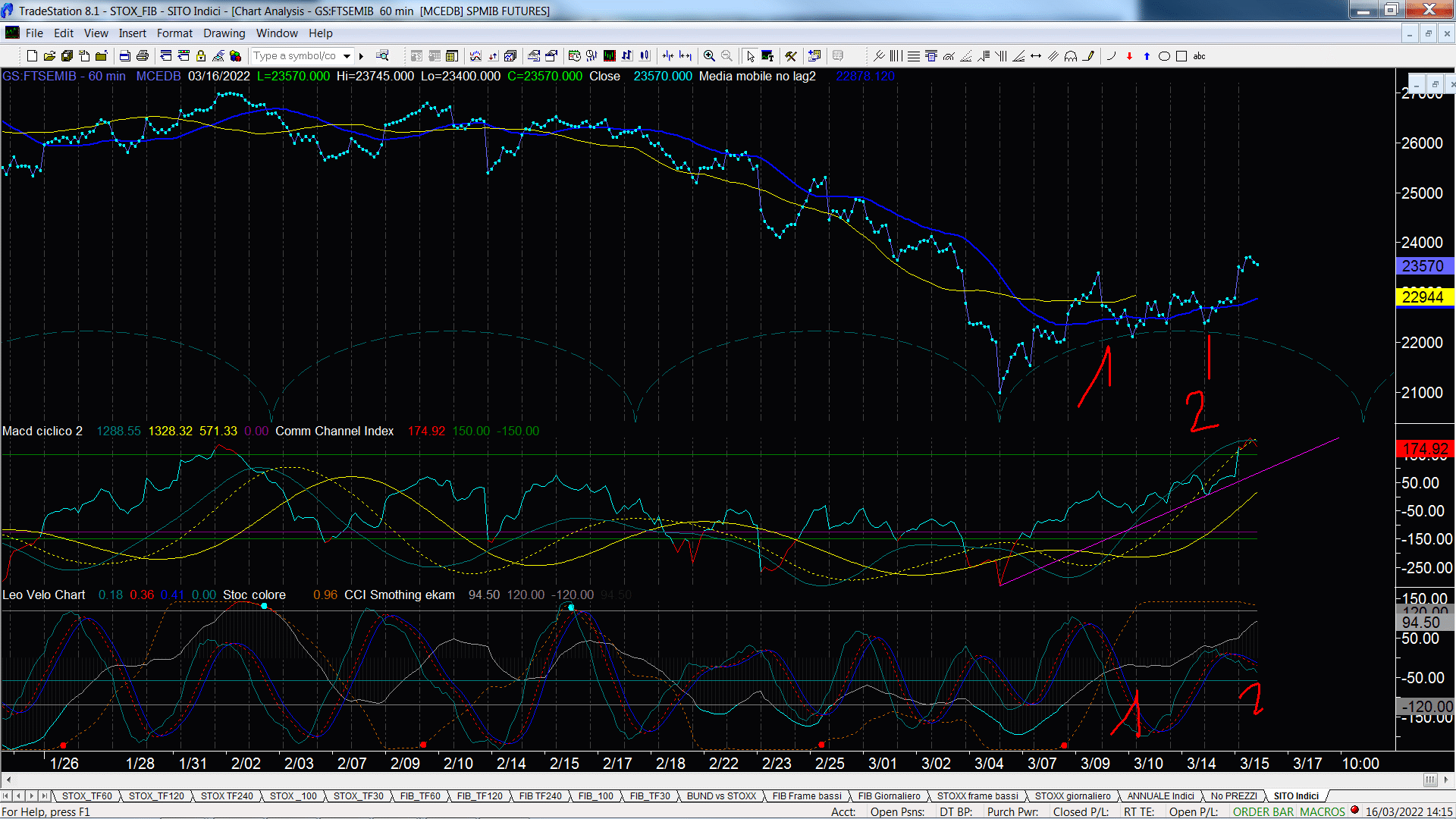The height and width of the screenshot is (819, 1456).
Task: Open the Insert menu
Action: pos(133,33)
